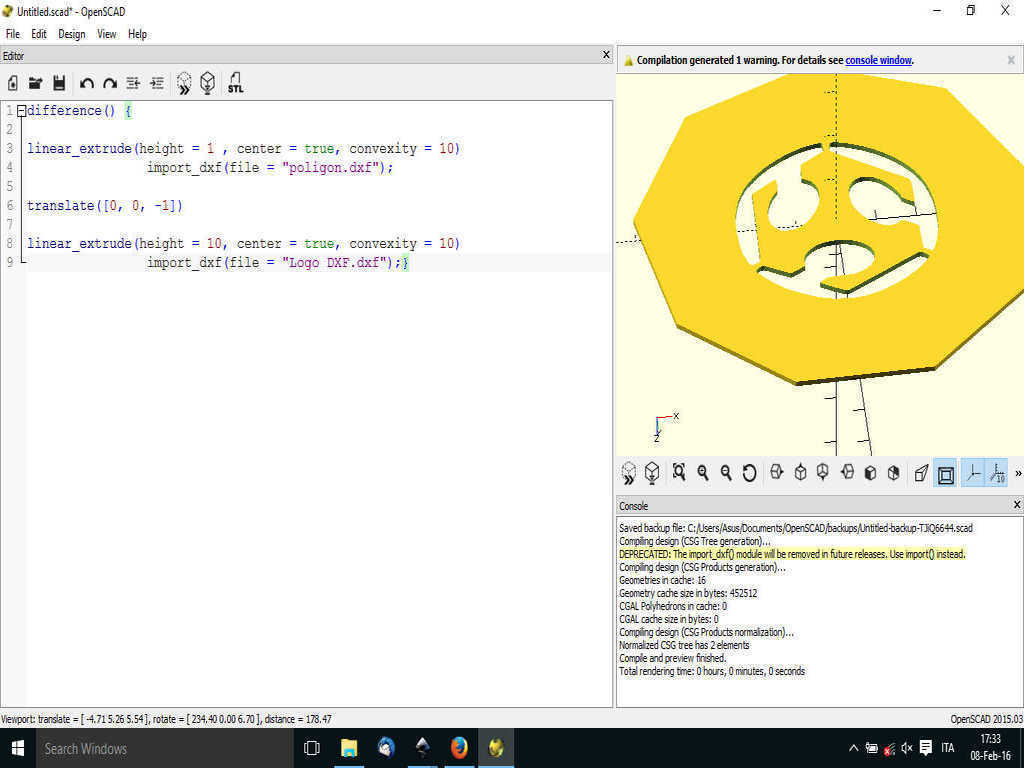
Task: Toggle orthogonal projection
Action: tap(946, 473)
